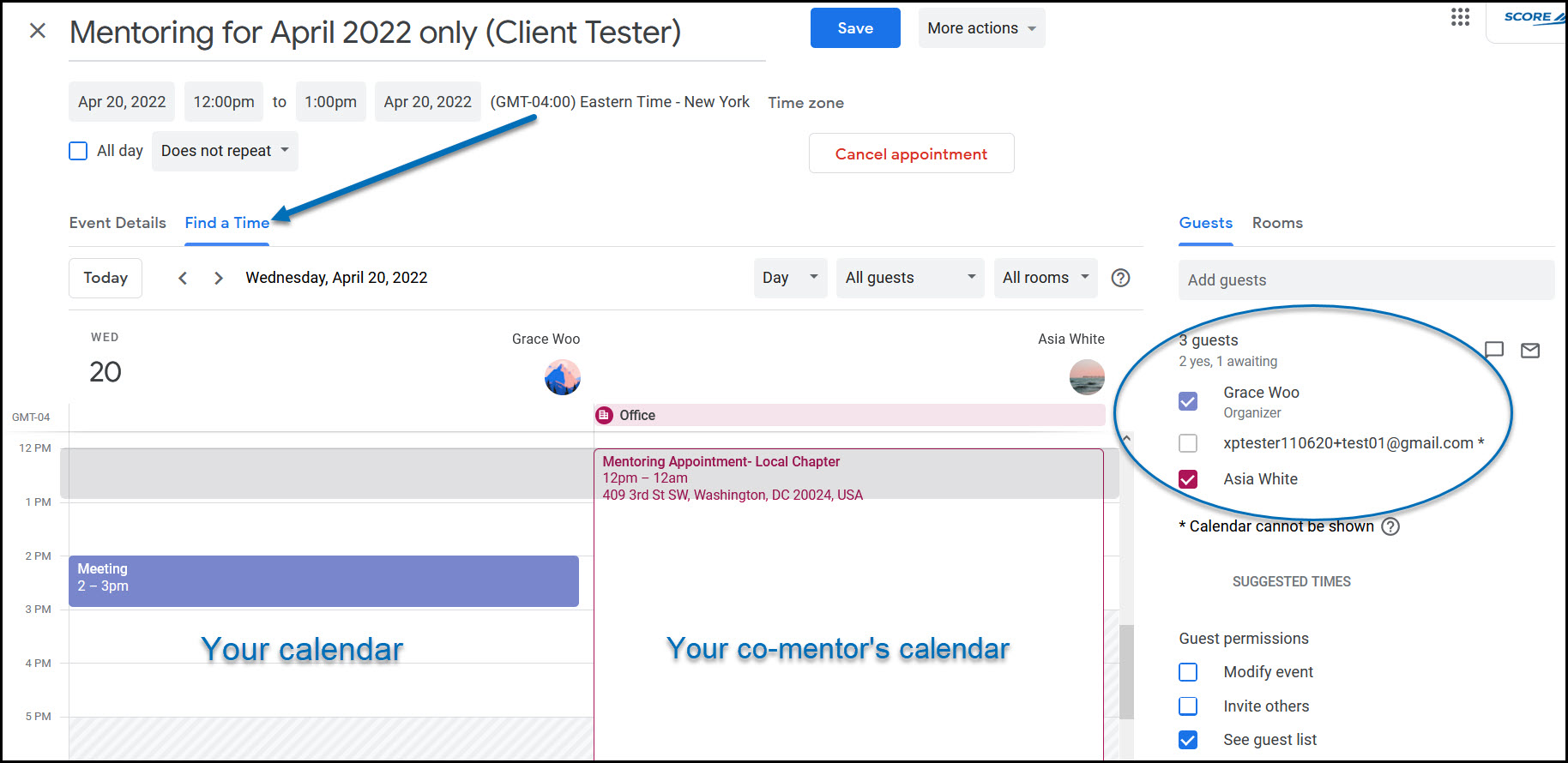The width and height of the screenshot is (1568, 763).
Task: Click the Add guests input field
Action: coord(1366,280)
